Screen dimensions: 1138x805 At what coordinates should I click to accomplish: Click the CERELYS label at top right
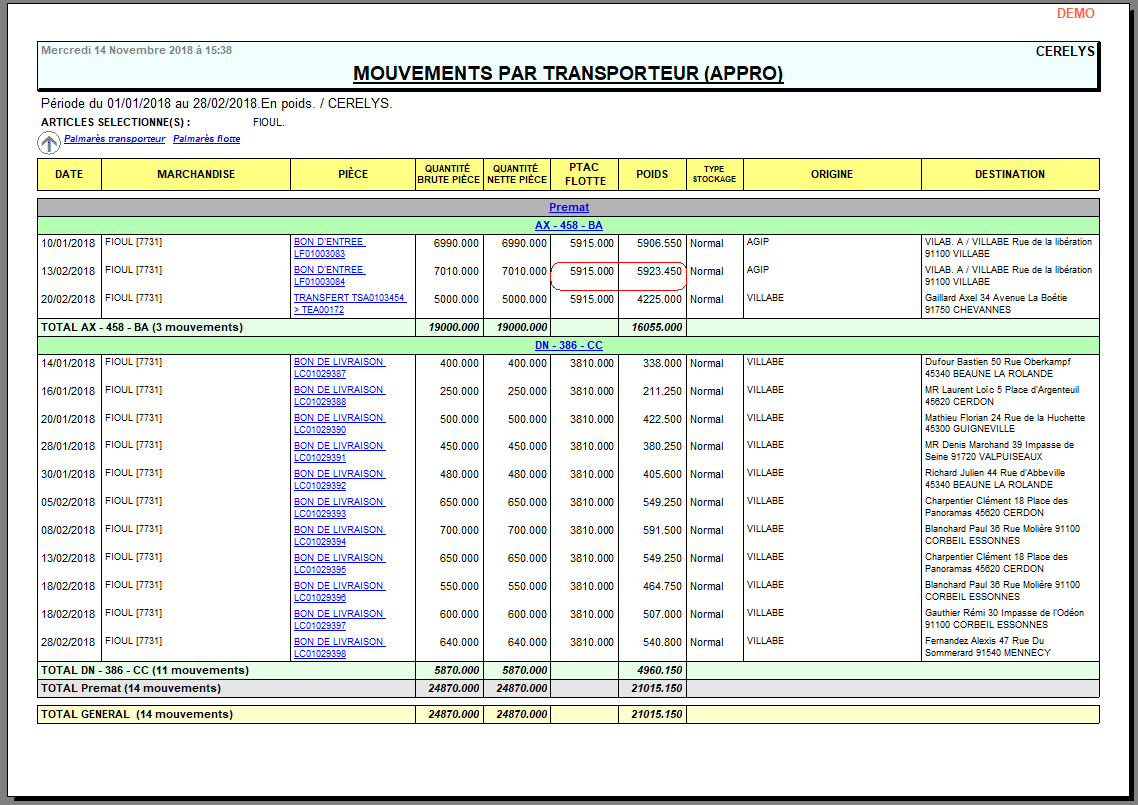(1067, 48)
